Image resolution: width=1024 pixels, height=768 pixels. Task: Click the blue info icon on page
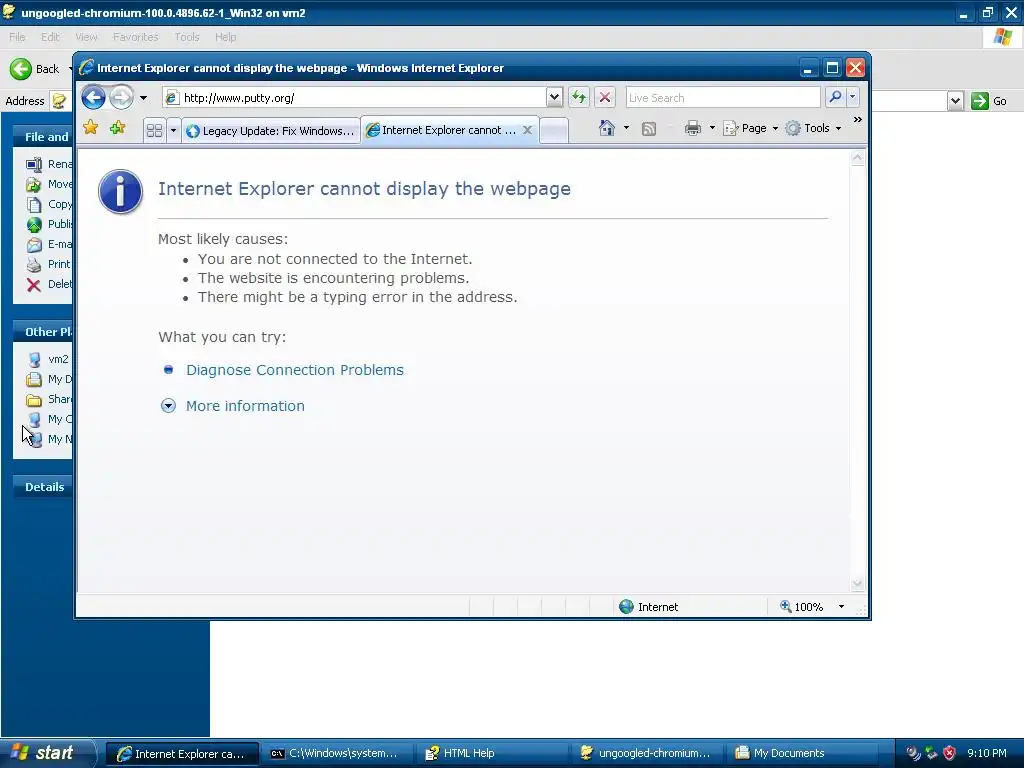tap(121, 192)
